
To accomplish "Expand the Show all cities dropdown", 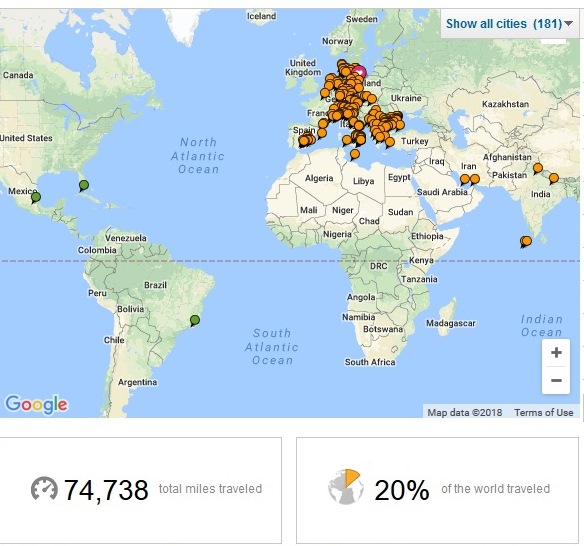I will click(x=509, y=24).
